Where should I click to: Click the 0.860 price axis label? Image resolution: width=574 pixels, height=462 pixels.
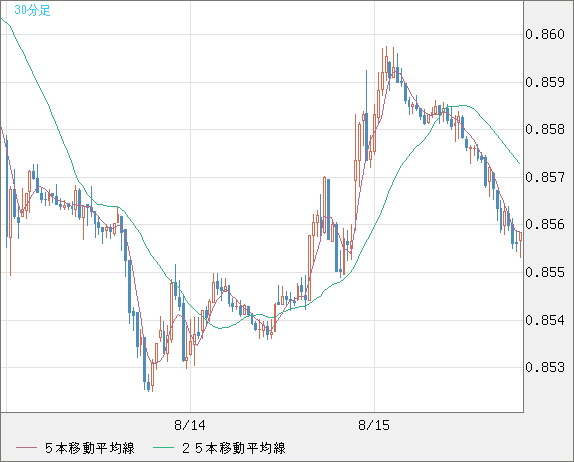point(545,34)
